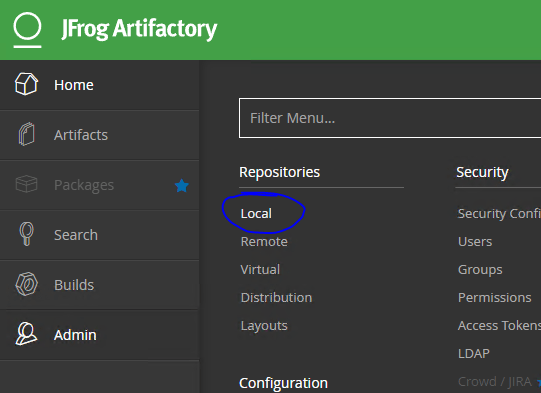The width and height of the screenshot is (541, 393).
Task: Select the Search magnifier icon
Action: click(27, 234)
